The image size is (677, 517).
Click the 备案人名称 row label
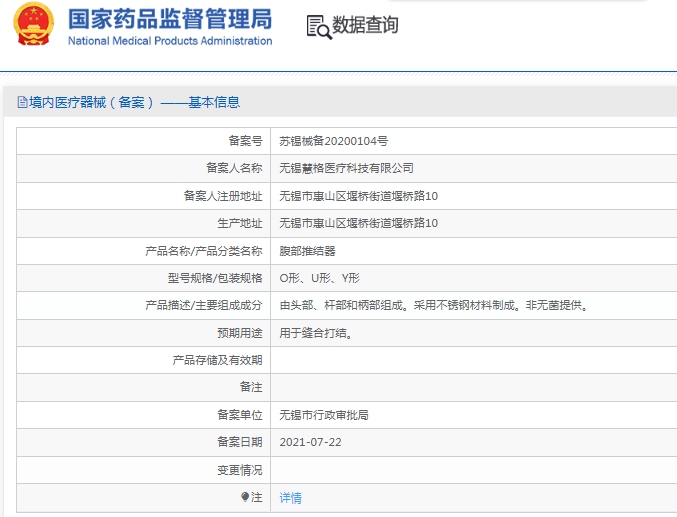(x=234, y=168)
